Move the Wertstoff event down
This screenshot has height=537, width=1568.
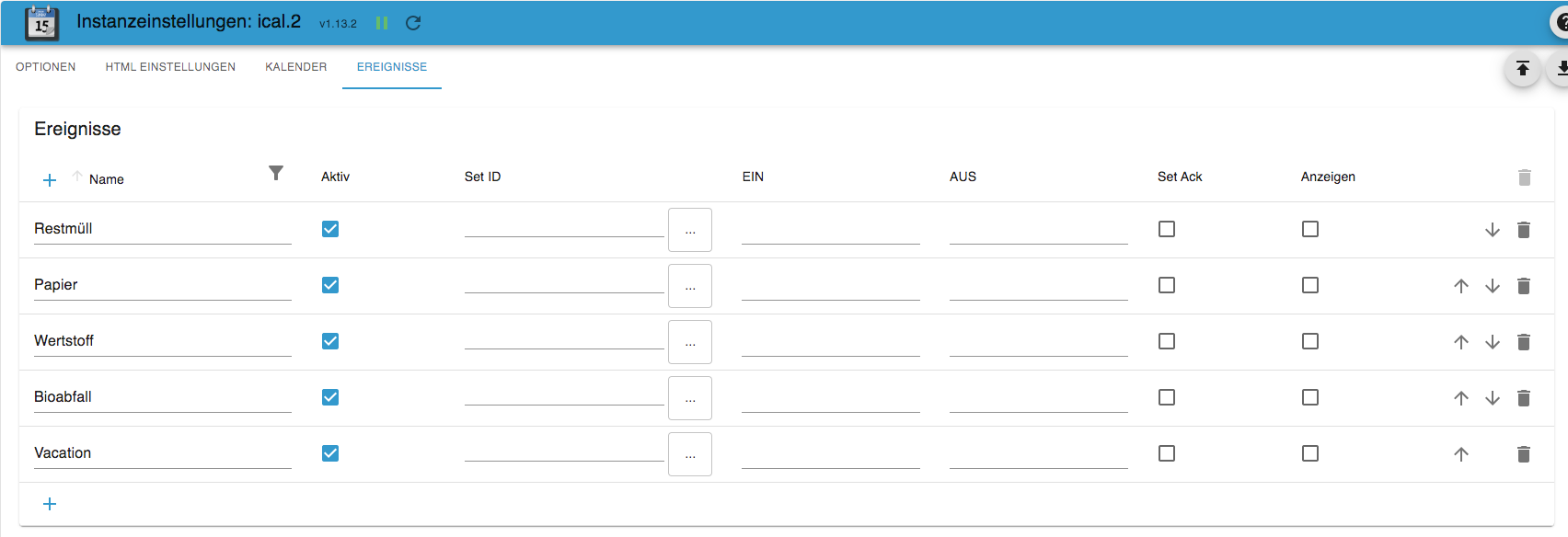(1493, 342)
